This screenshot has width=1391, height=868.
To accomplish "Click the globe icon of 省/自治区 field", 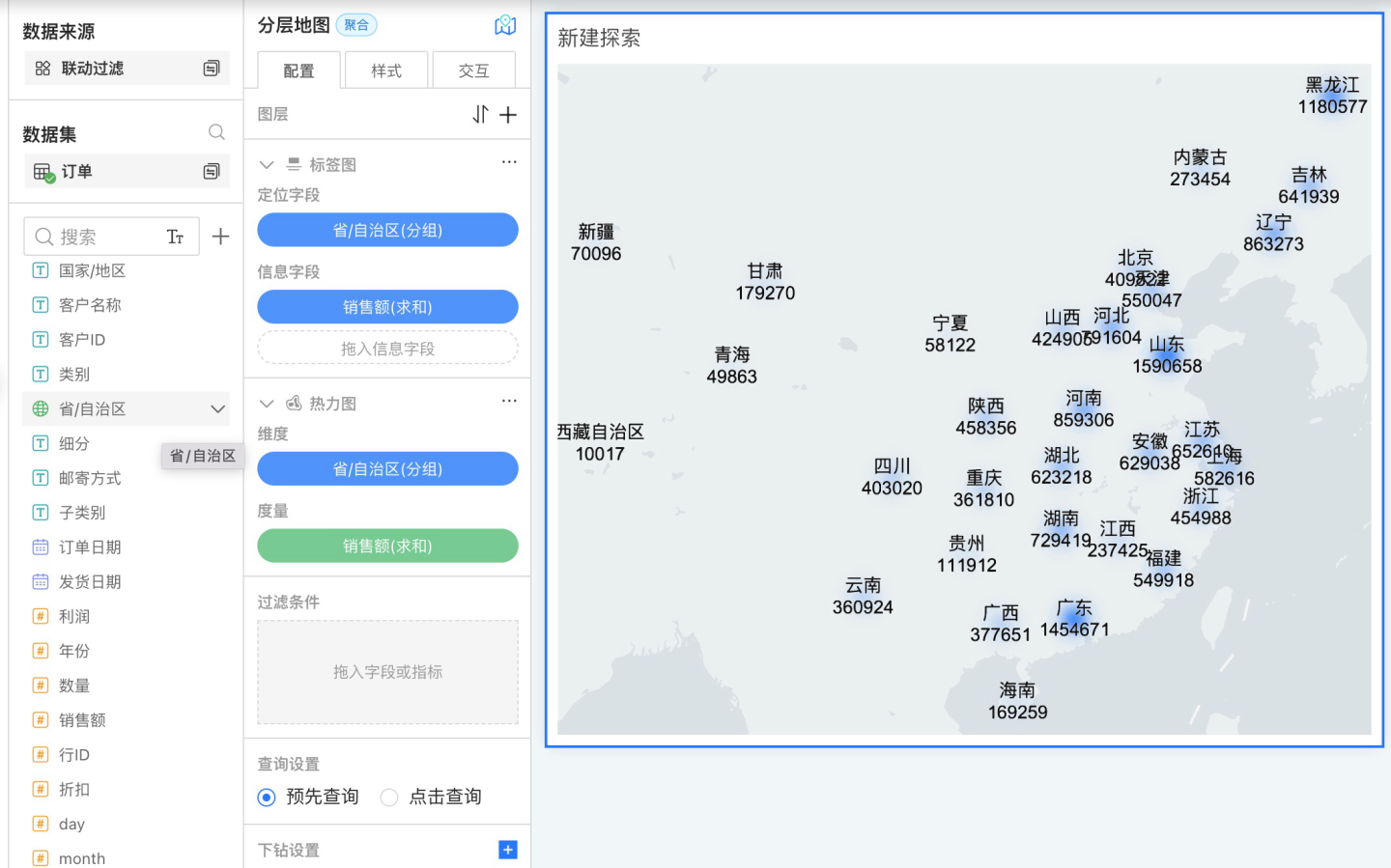I will click(41, 409).
